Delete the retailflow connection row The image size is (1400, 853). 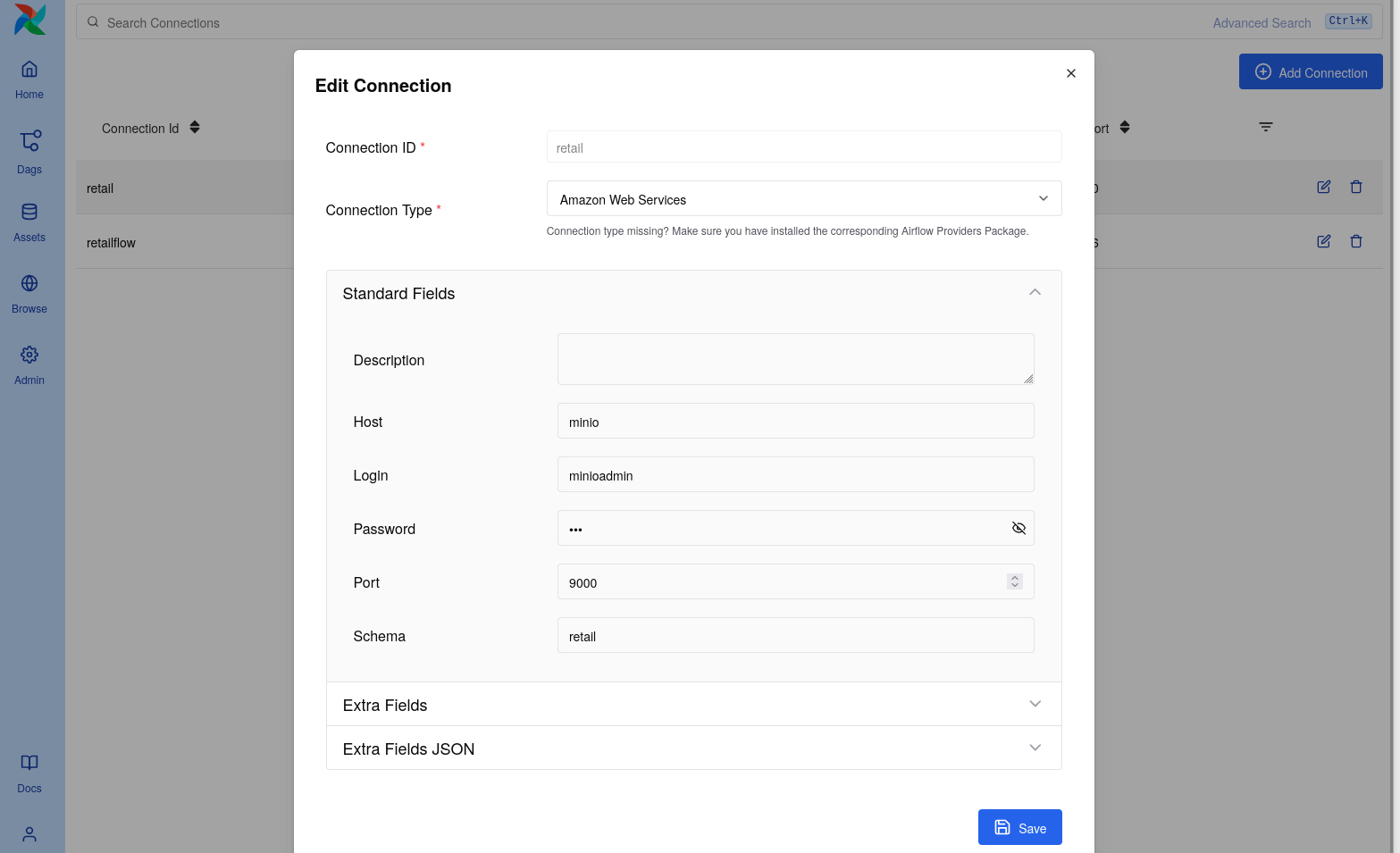[x=1356, y=241]
